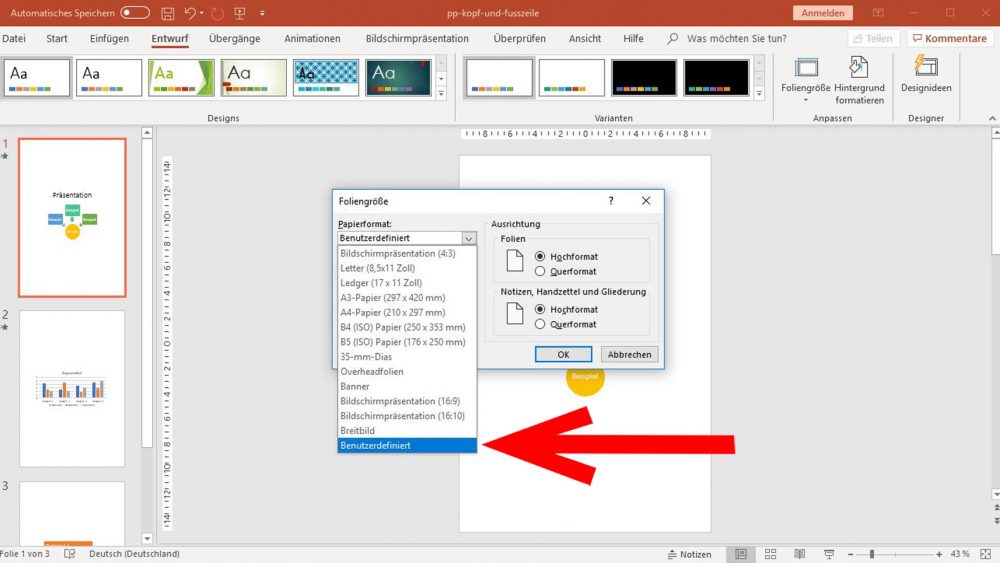Select Querformat for Folien

pos(540,271)
